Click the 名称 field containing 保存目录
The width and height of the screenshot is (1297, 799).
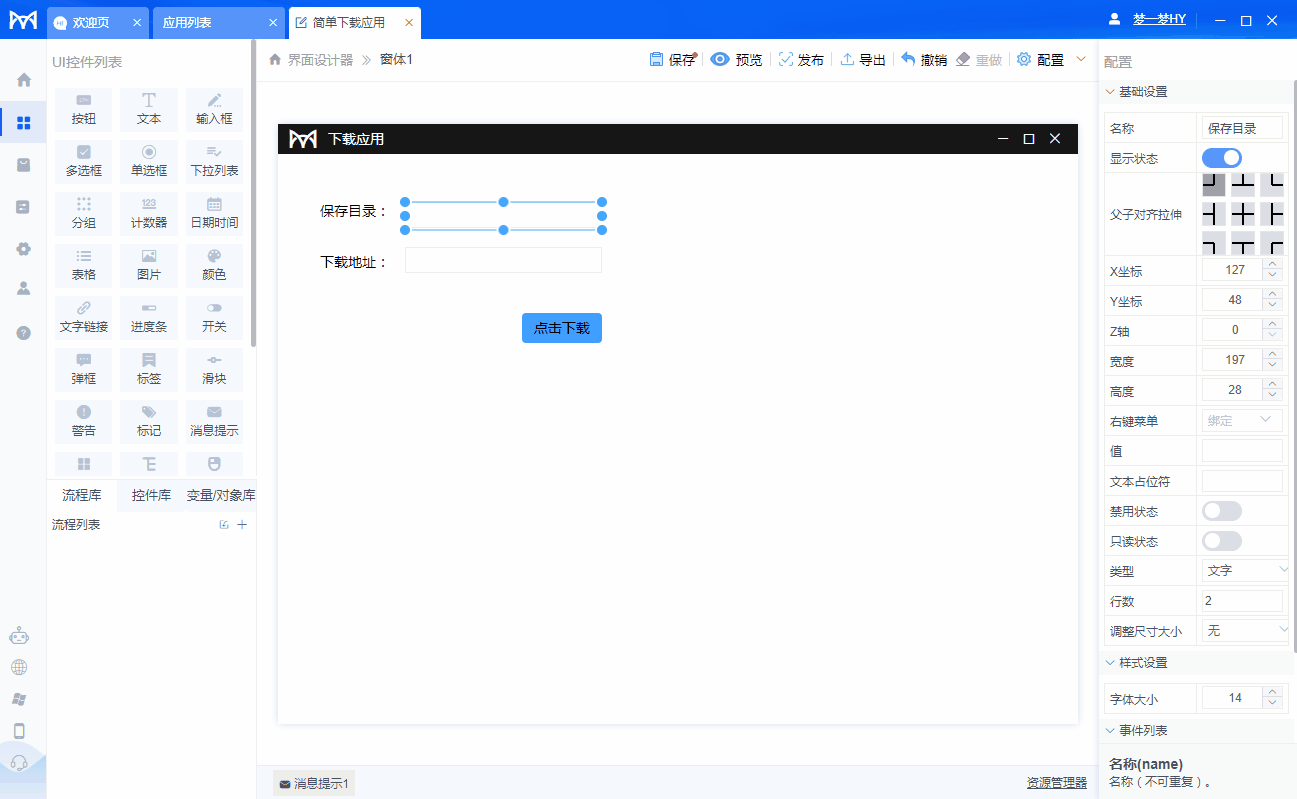click(1243, 128)
